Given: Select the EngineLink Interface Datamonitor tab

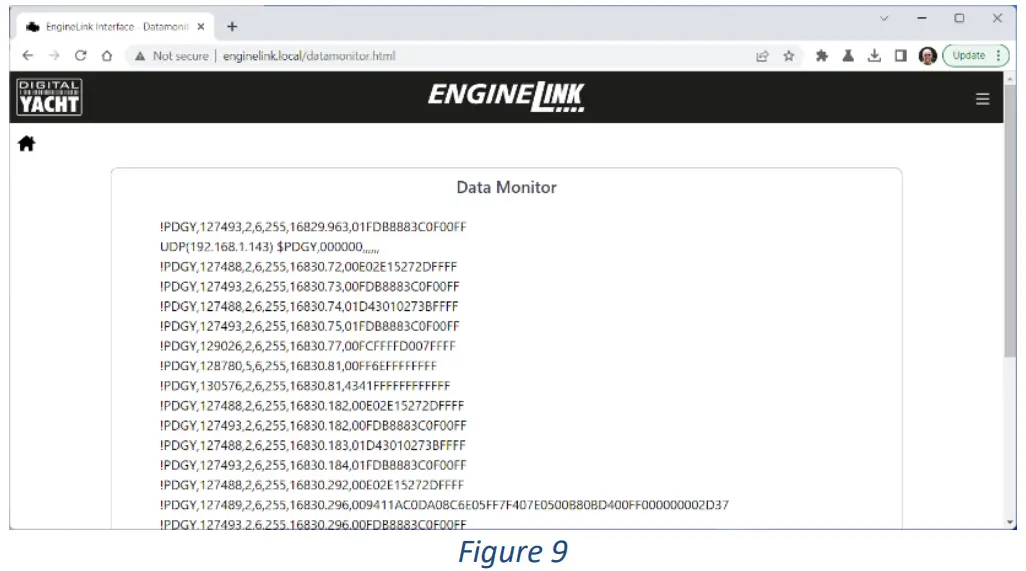Looking at the screenshot, I should (111, 27).
